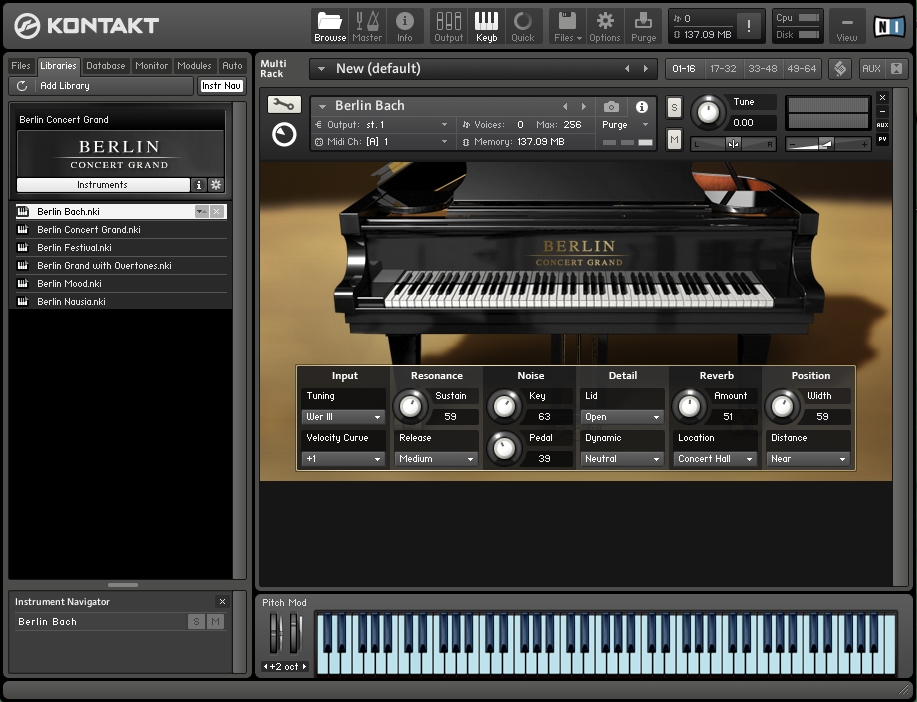Click the NI logo
Screen dimensions: 917x702
tap(889, 26)
